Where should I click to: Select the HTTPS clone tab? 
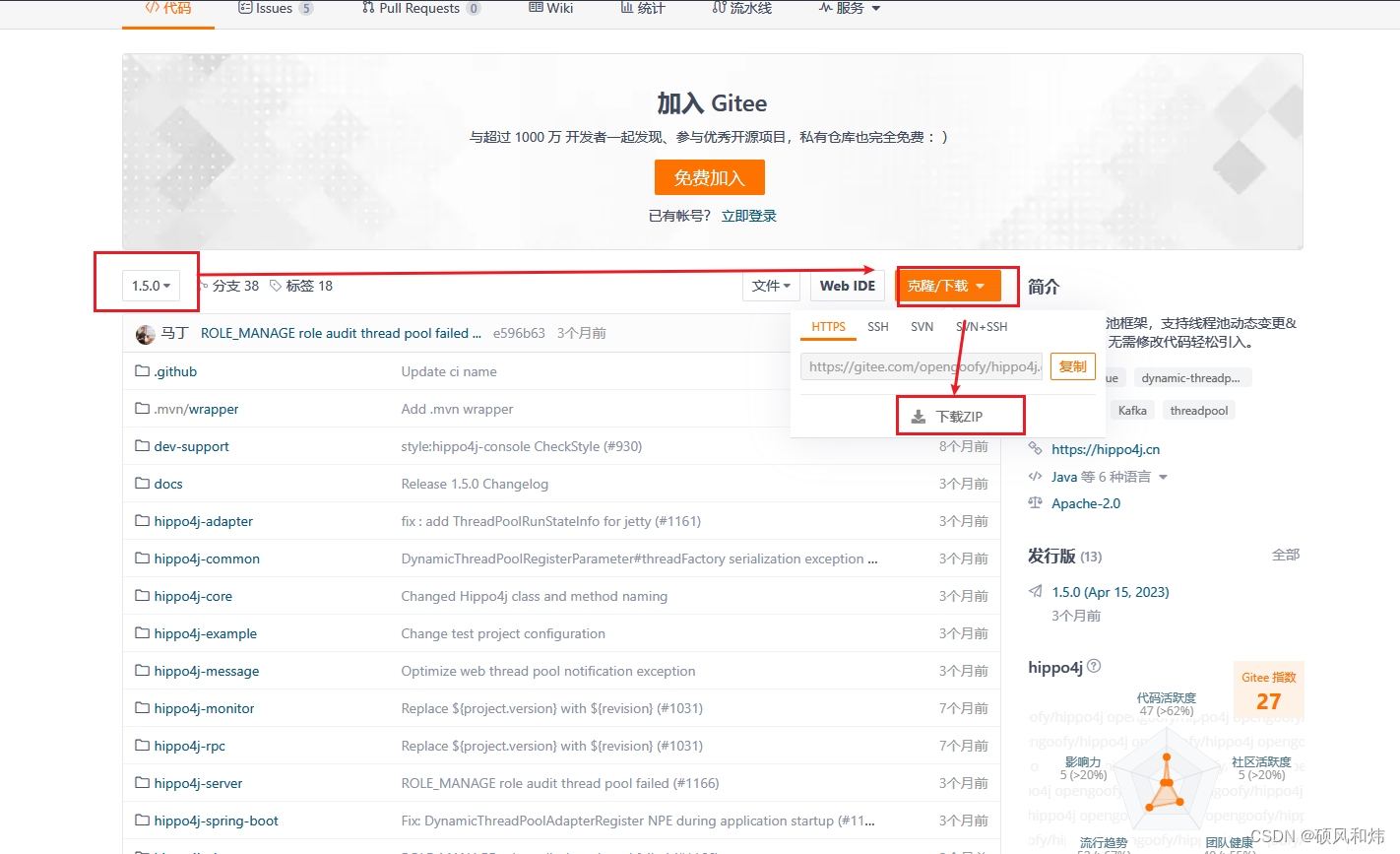click(828, 327)
